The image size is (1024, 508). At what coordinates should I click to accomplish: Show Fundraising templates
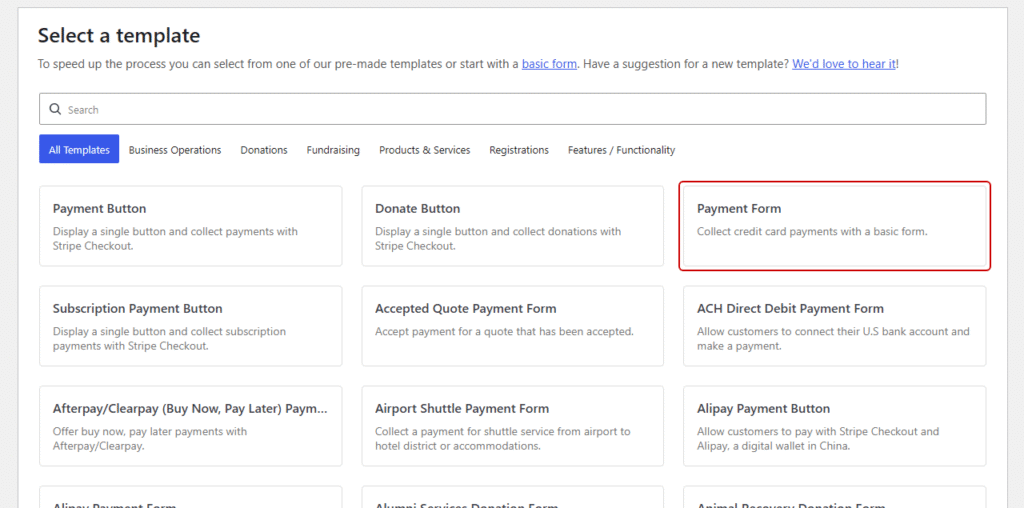tap(333, 150)
